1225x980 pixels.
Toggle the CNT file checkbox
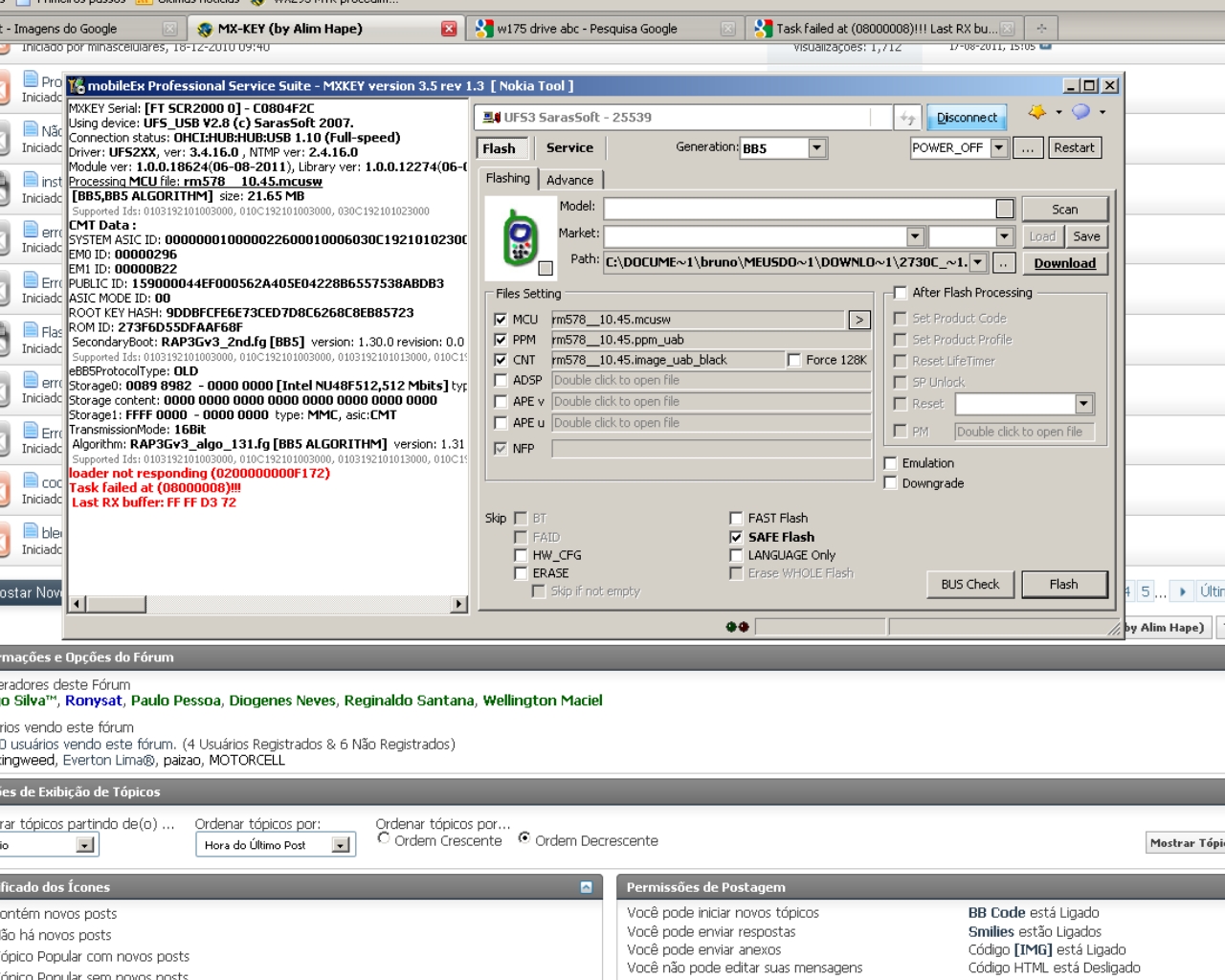point(501,360)
